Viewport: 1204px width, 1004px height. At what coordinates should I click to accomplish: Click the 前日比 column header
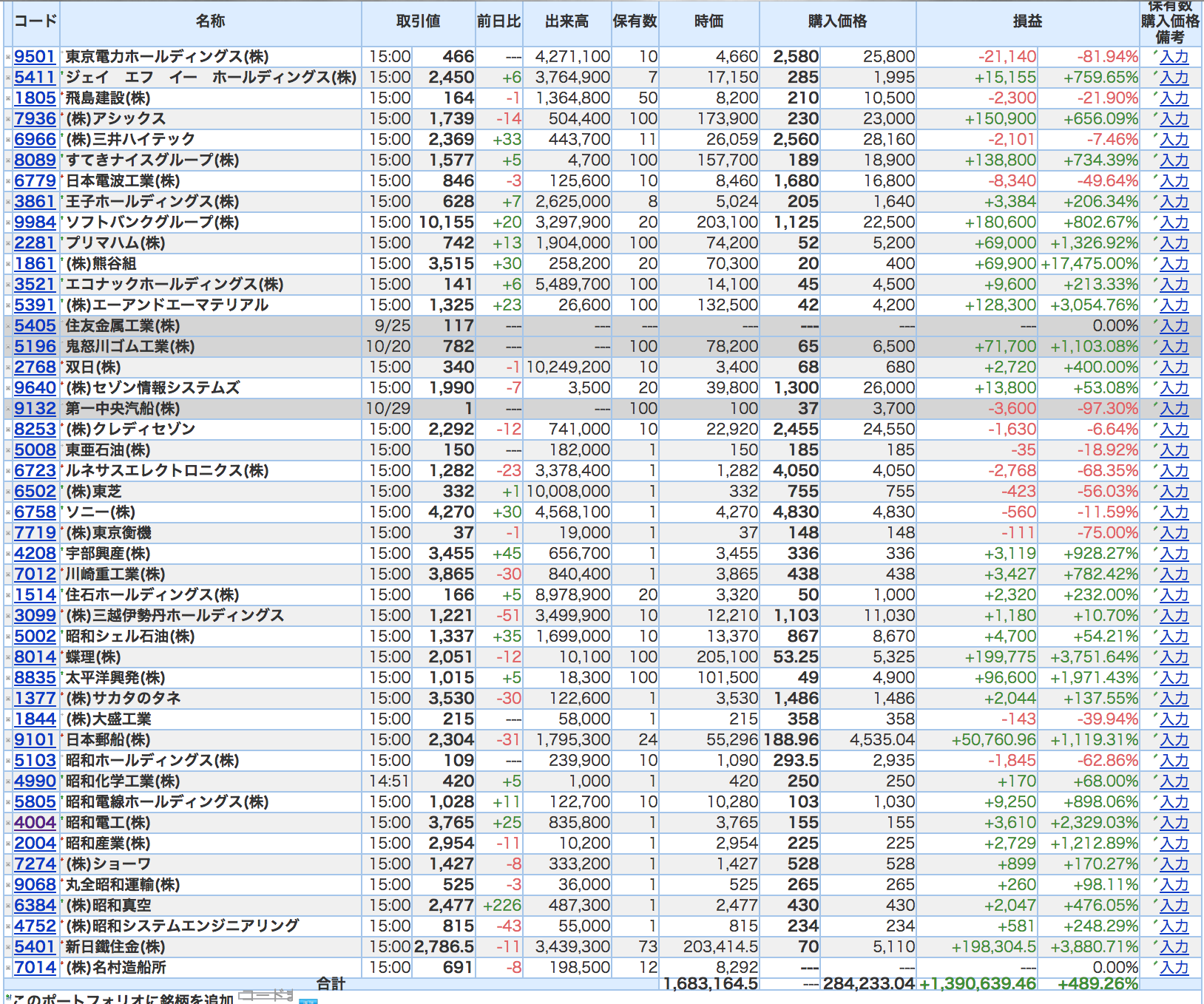499,21
